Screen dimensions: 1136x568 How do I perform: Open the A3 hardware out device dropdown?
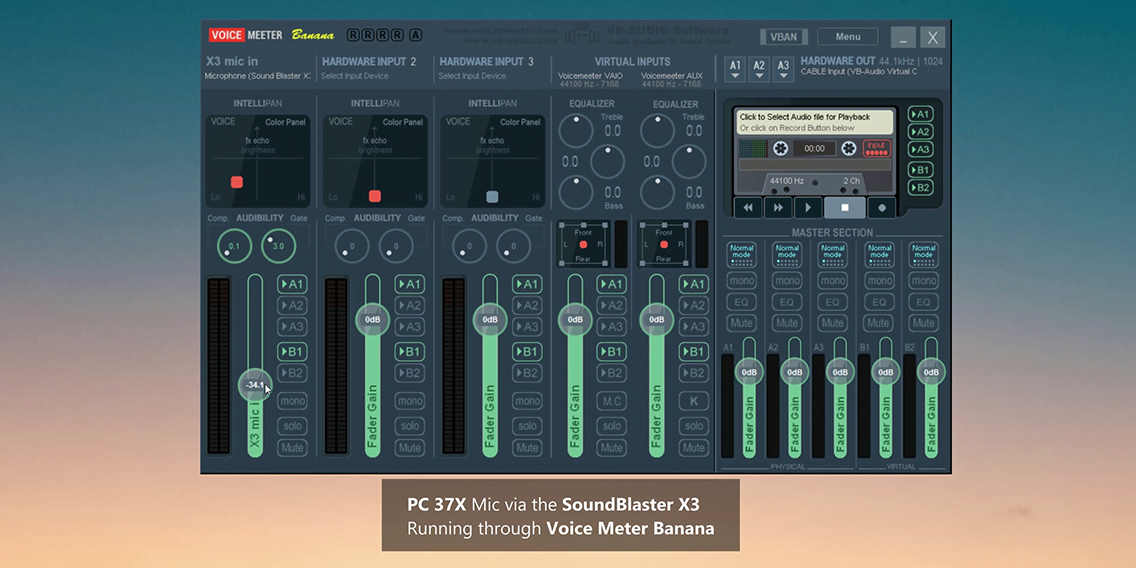[783, 69]
